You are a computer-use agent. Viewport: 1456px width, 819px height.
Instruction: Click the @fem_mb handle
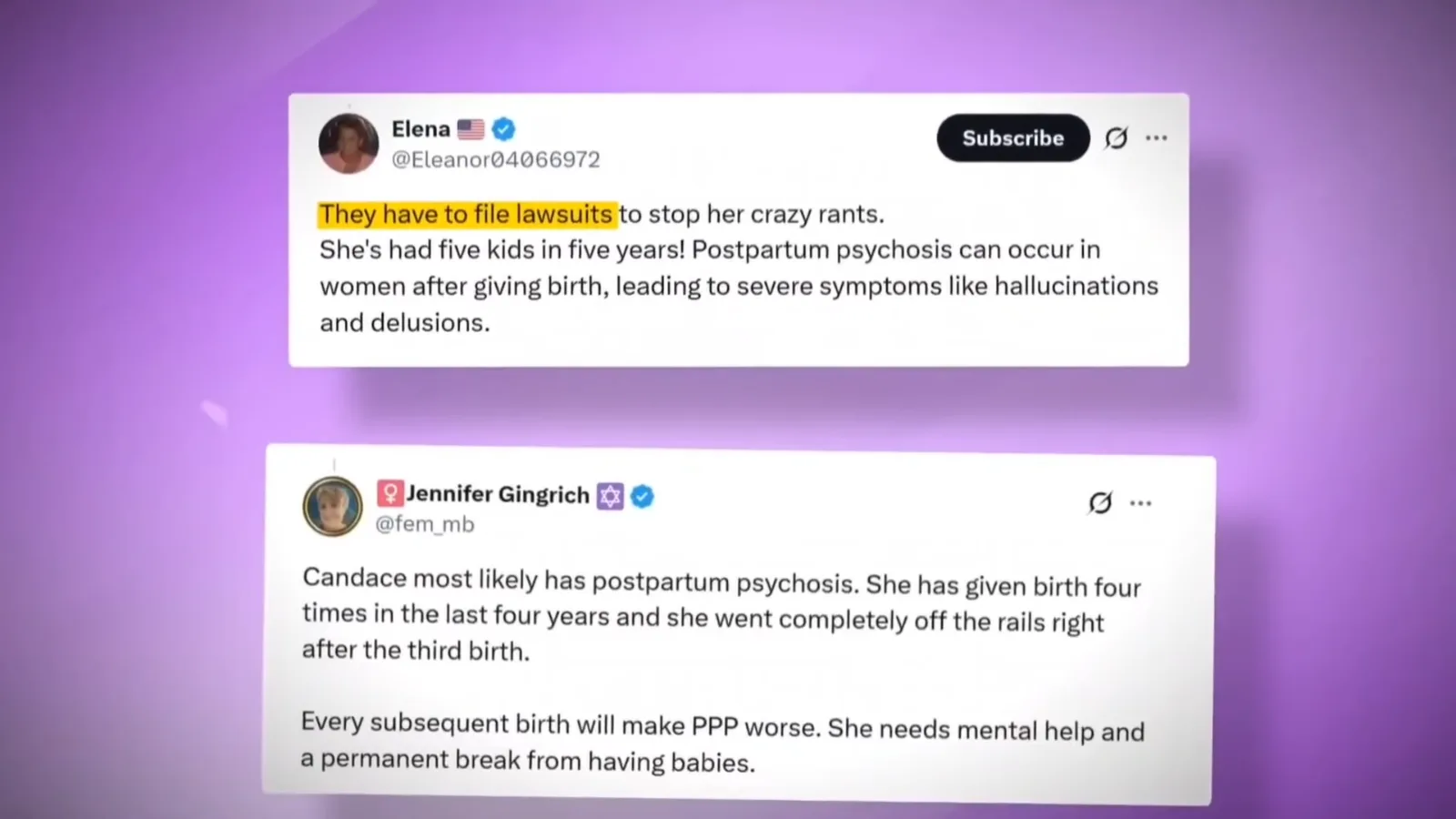(425, 524)
